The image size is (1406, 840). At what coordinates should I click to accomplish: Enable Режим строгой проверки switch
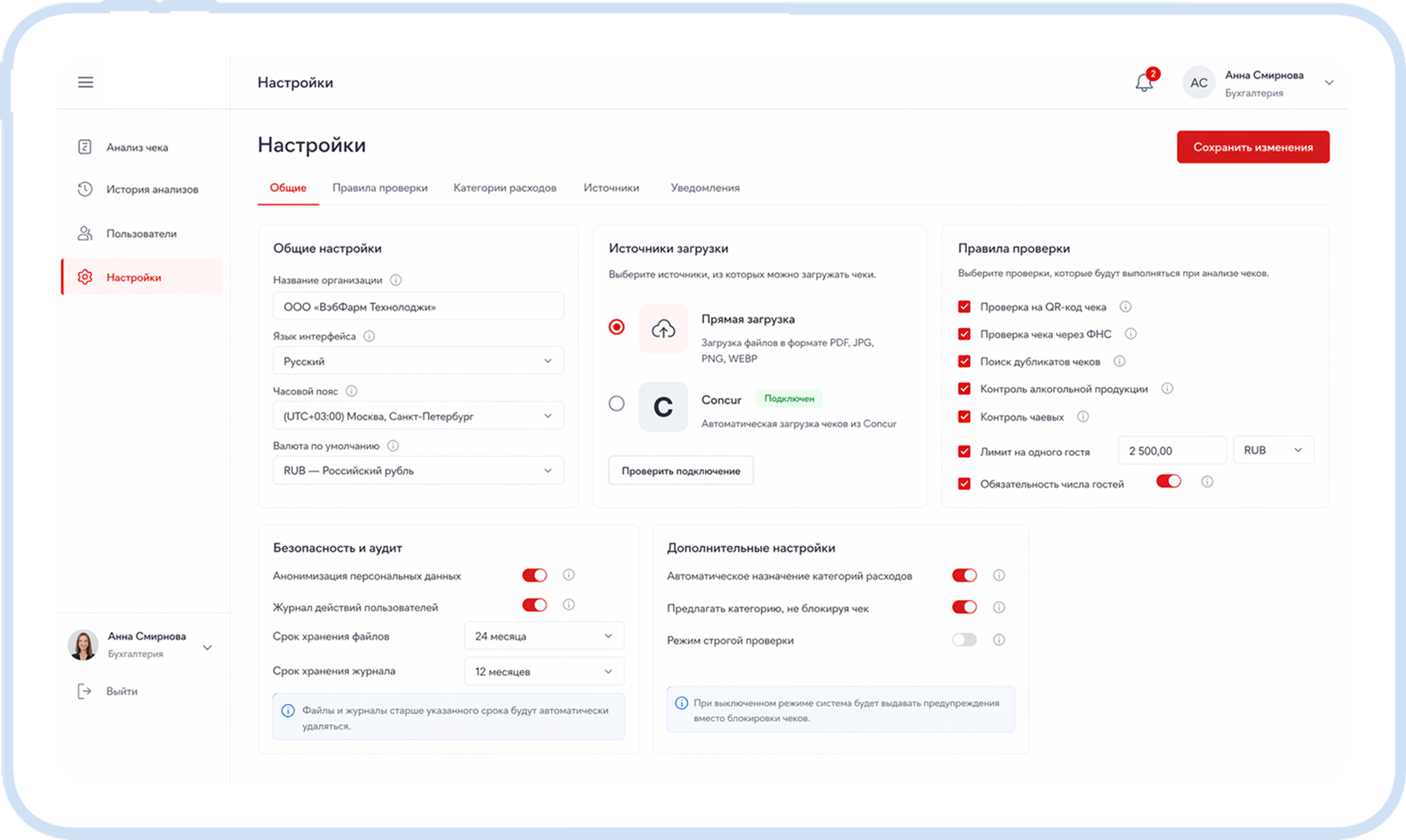965,640
